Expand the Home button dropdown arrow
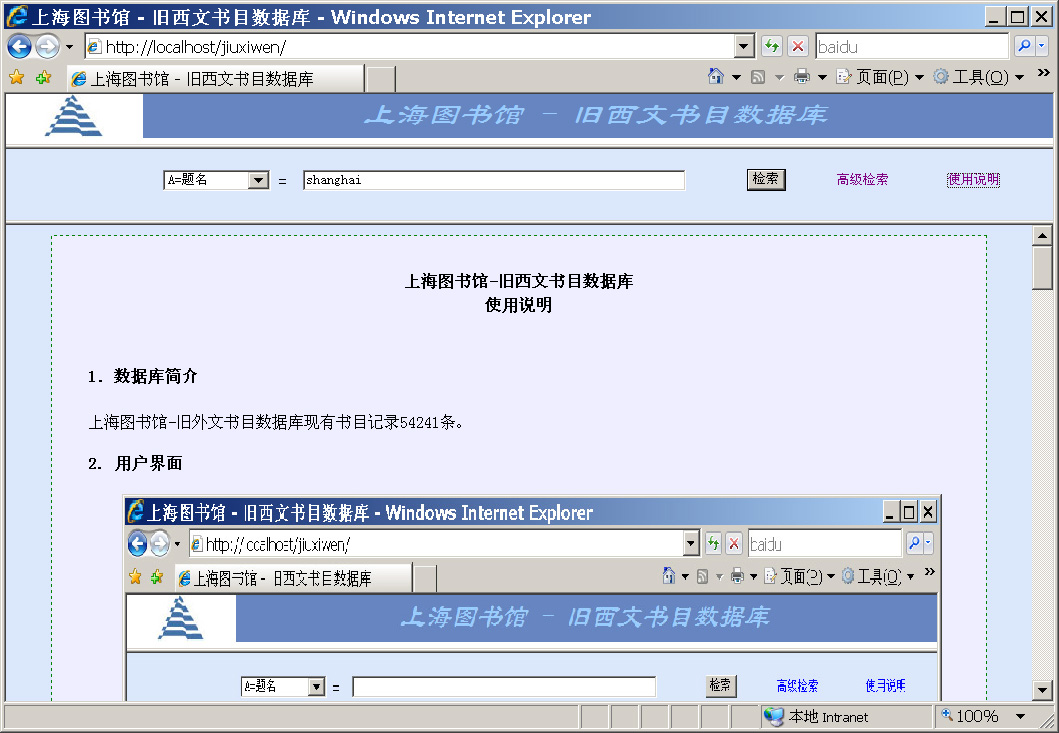The height and width of the screenshot is (733, 1059). pos(736,77)
